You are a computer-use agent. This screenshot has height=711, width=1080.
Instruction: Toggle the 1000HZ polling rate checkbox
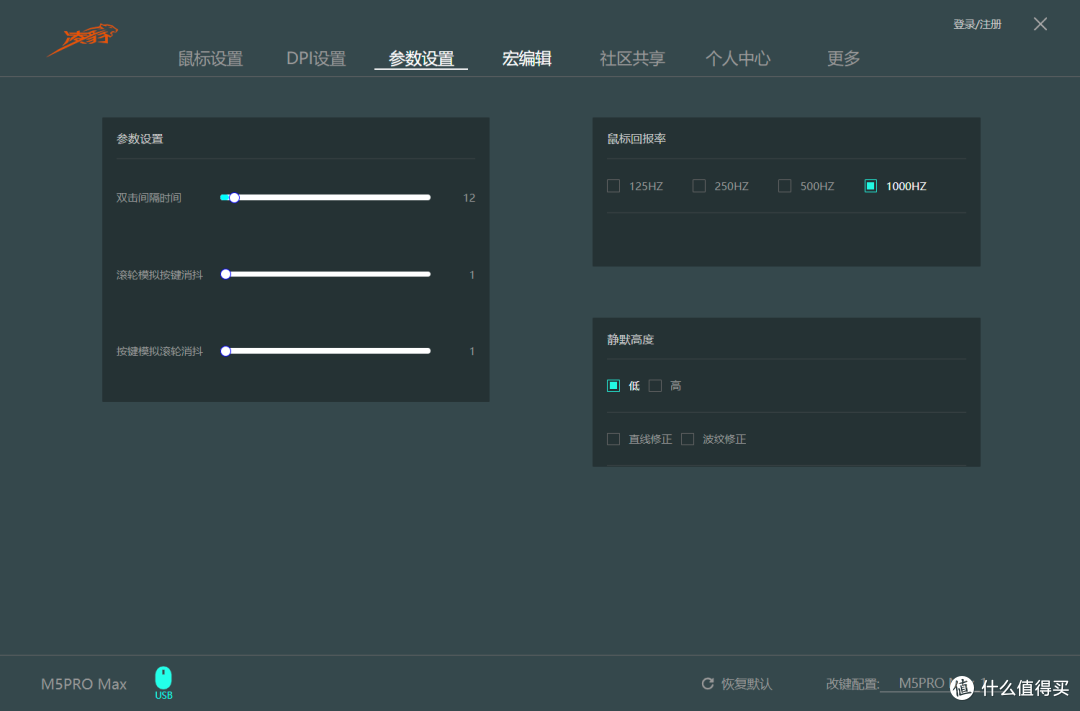870,186
